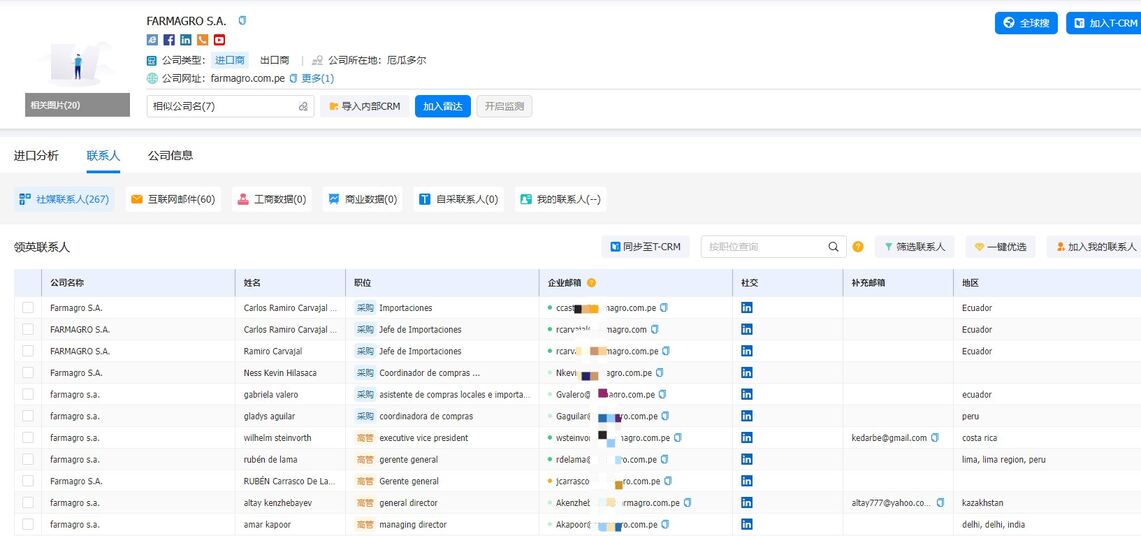Viewport: 1141px width, 536px height.
Task: Open LinkedIn profile for Importaciones row
Action: coord(746,308)
